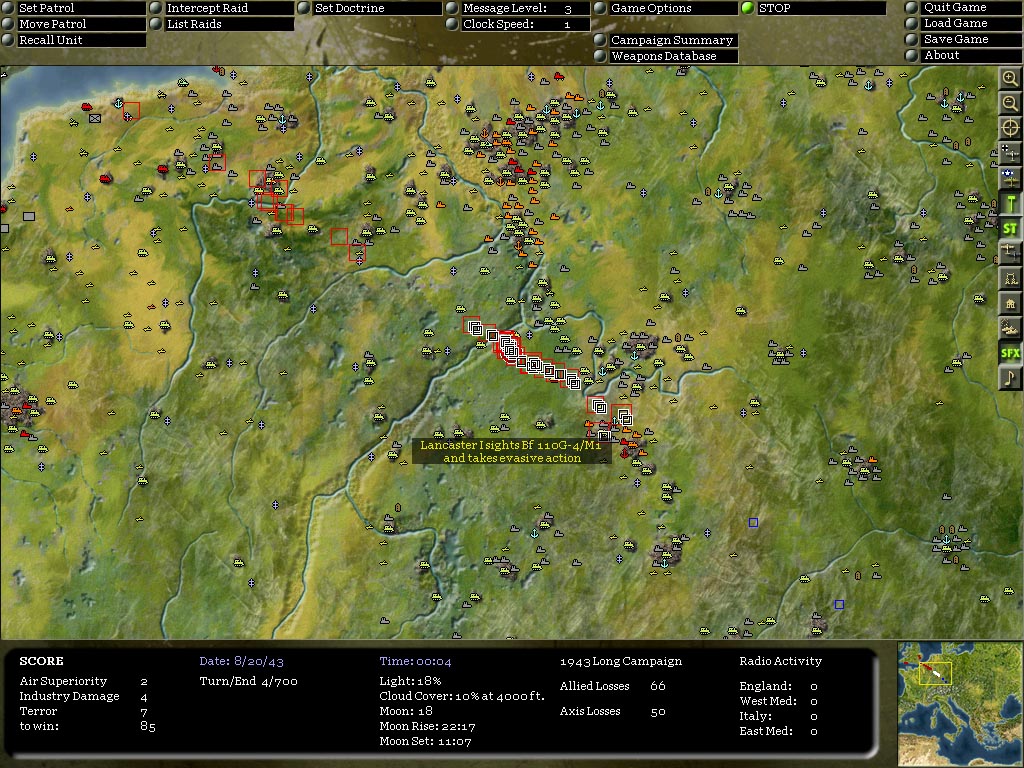Click Load Game

[964, 24]
